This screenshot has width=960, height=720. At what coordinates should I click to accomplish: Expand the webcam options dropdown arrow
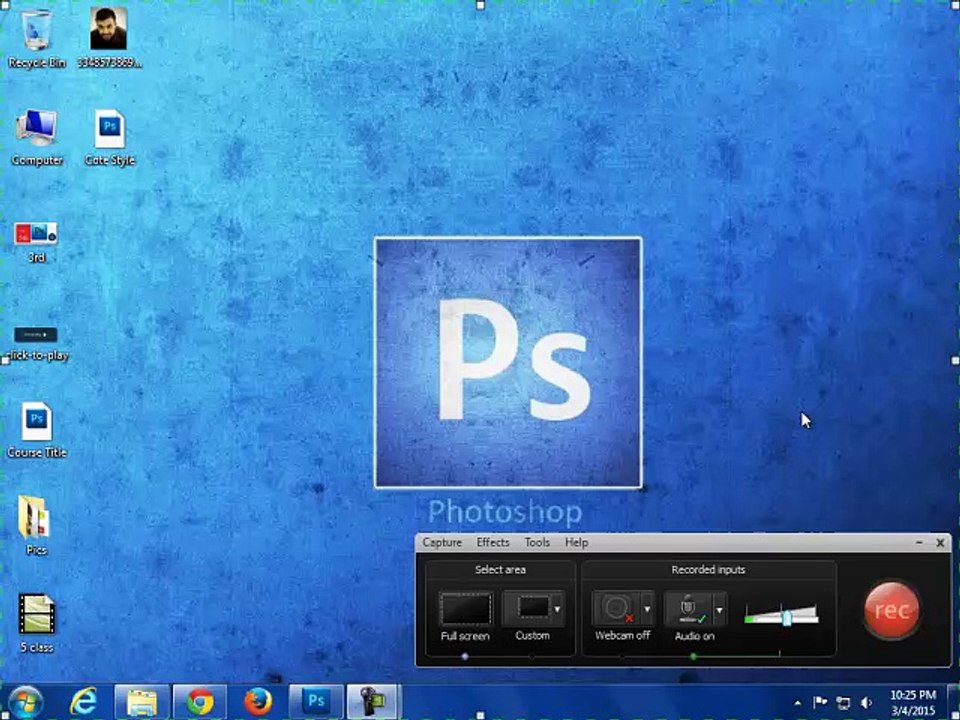(x=647, y=609)
